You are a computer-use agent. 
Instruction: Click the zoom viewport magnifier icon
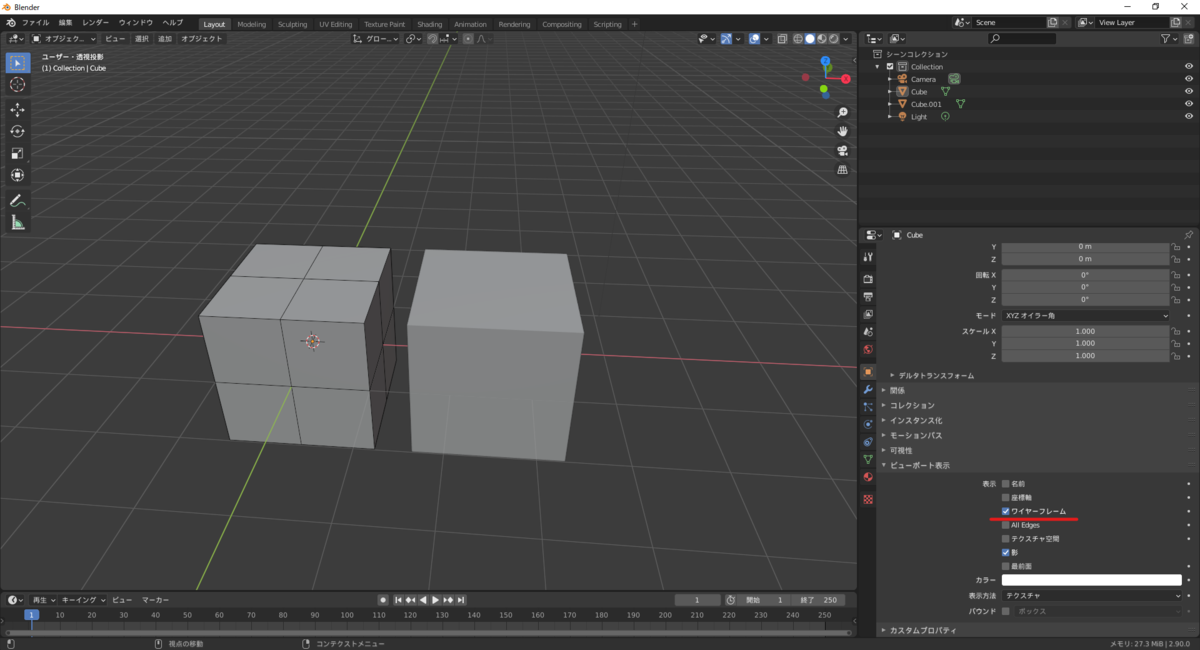coord(843,112)
